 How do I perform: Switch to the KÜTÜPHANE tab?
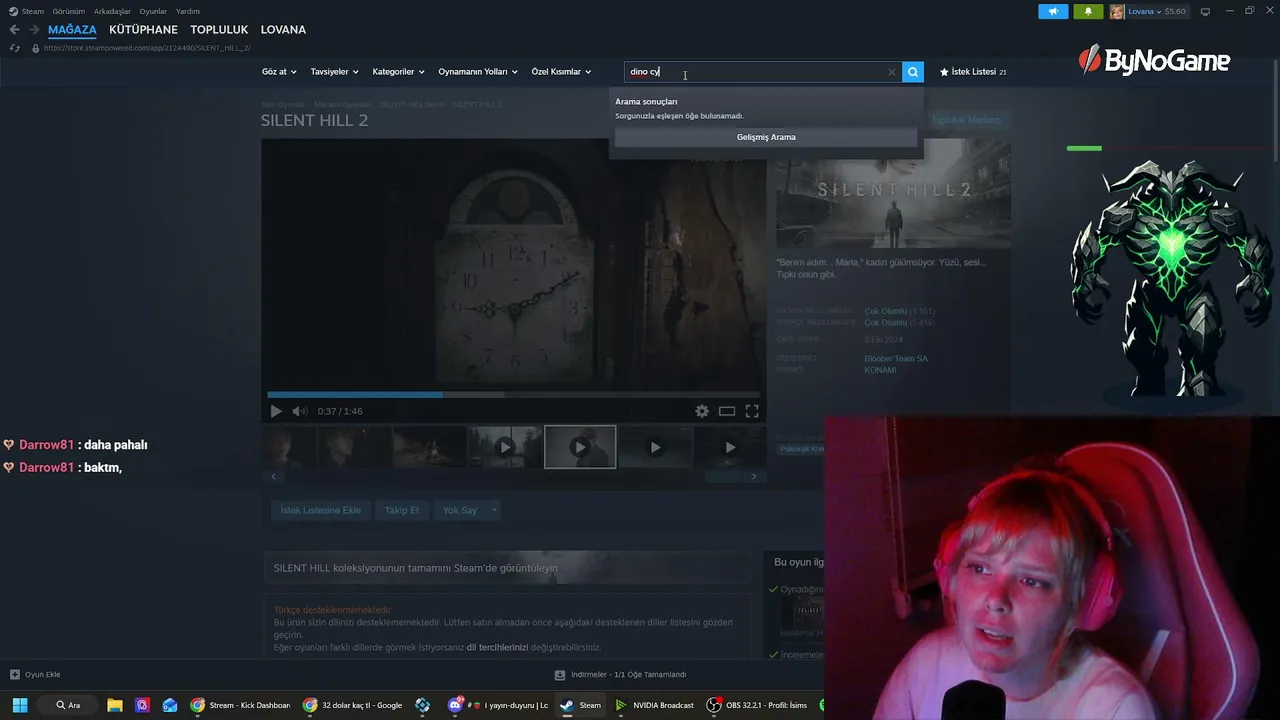click(143, 30)
